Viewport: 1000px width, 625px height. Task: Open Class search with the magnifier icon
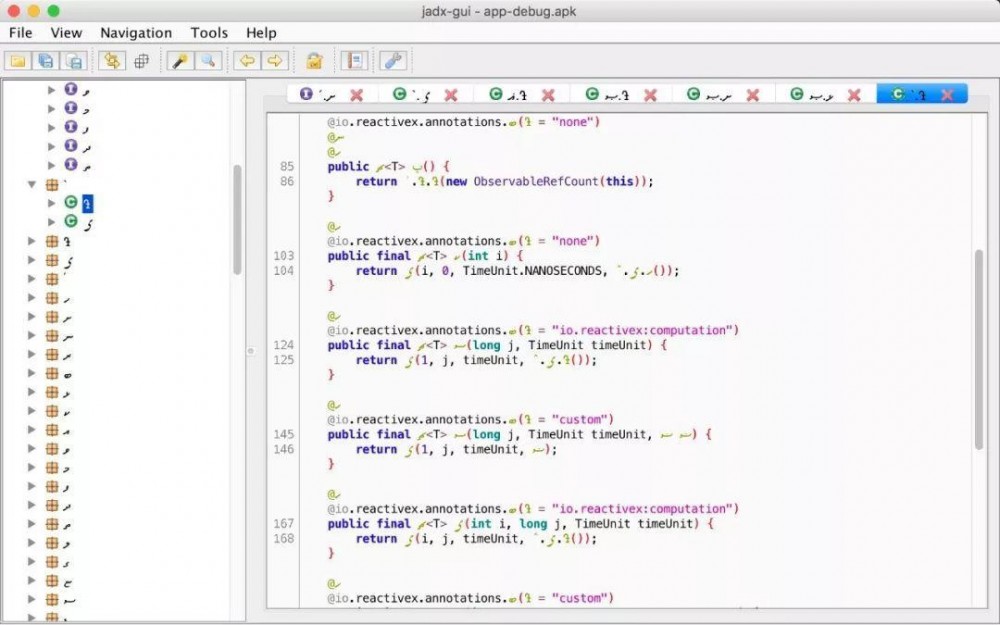click(209, 61)
